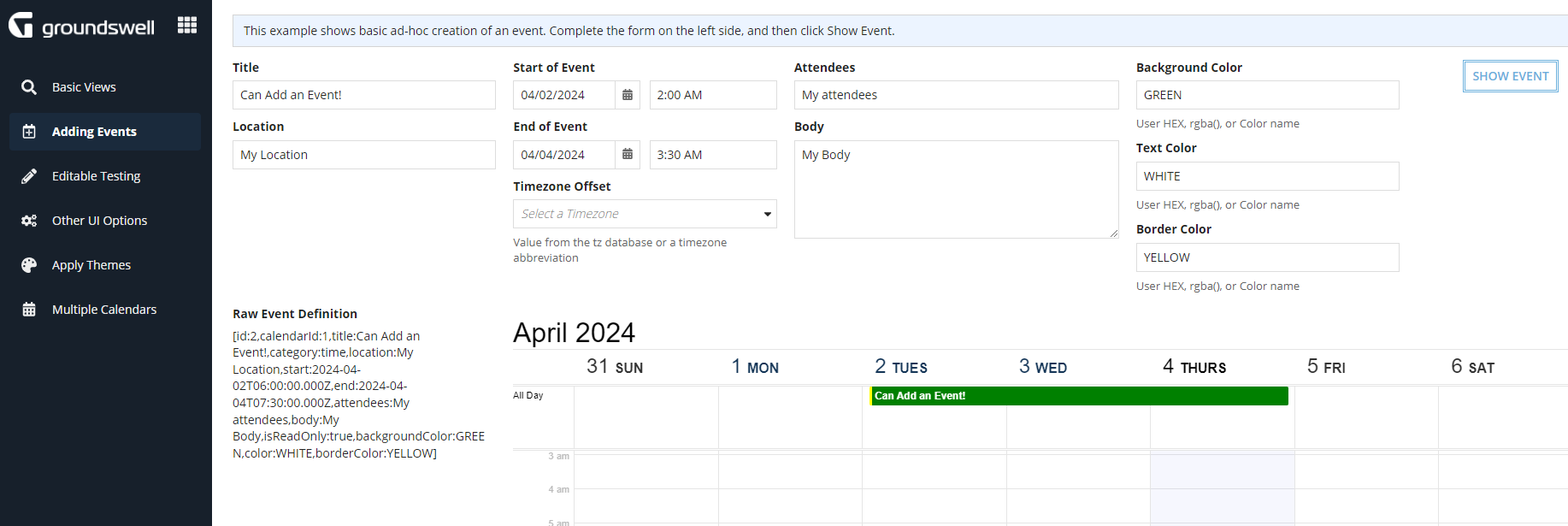The image size is (1568, 526).
Task: Click the SHOW EVENT button
Action: pos(1511,76)
